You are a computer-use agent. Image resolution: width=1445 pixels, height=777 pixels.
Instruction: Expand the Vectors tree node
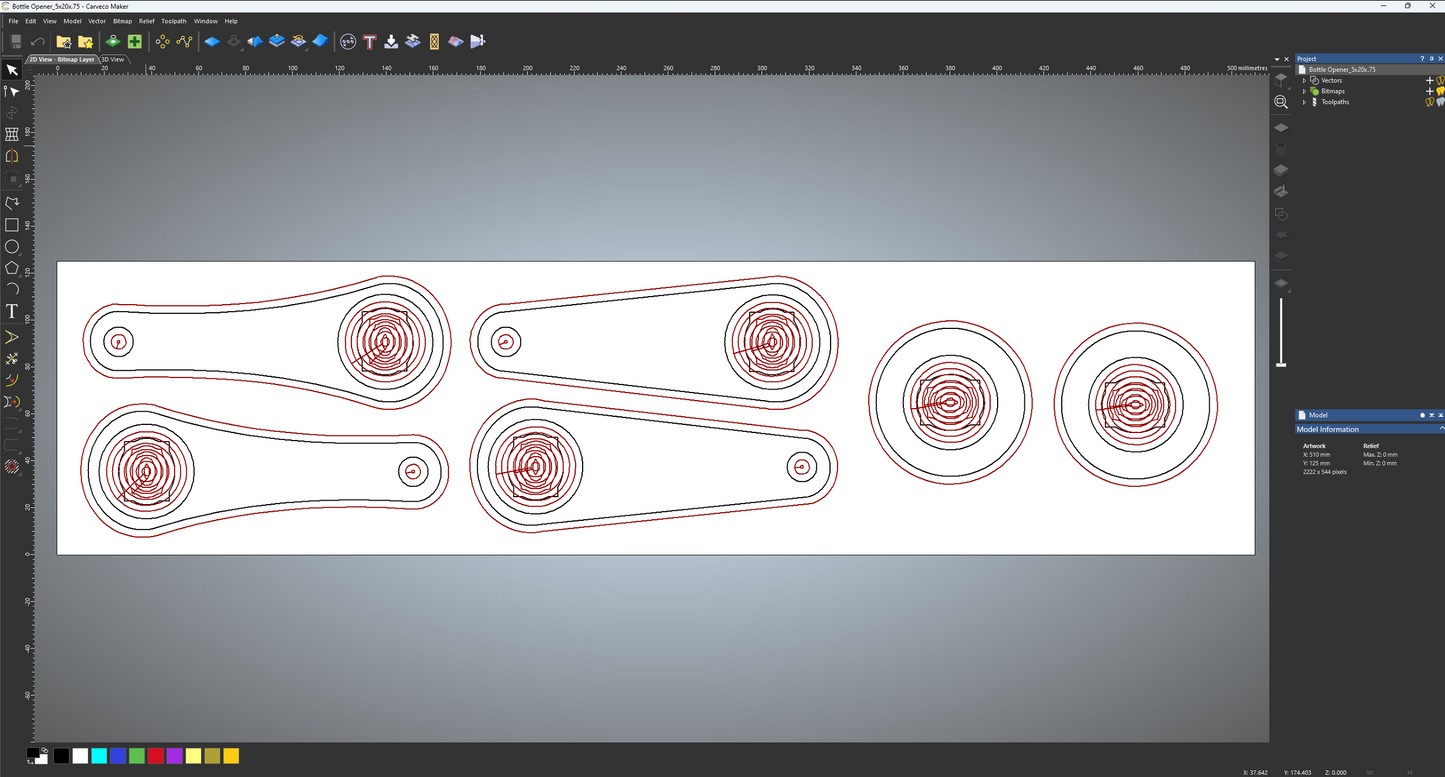point(1304,80)
